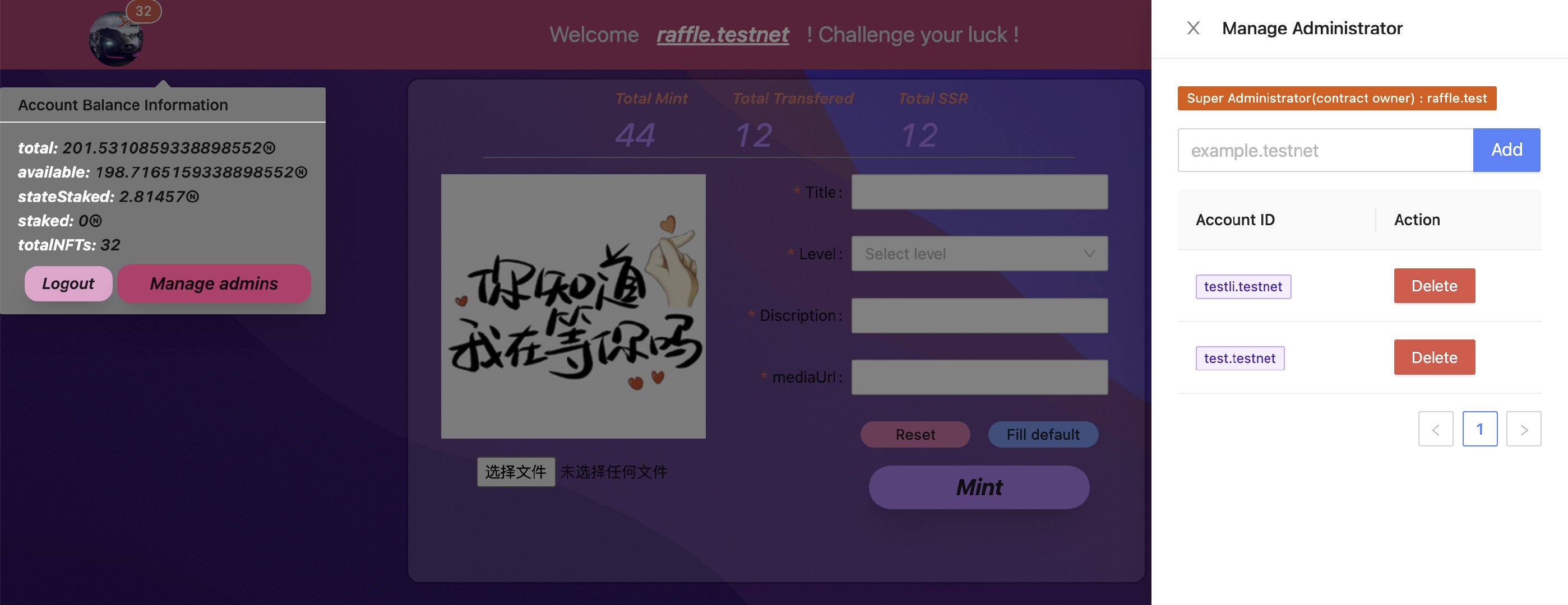Open the Select level dropdown

979,254
